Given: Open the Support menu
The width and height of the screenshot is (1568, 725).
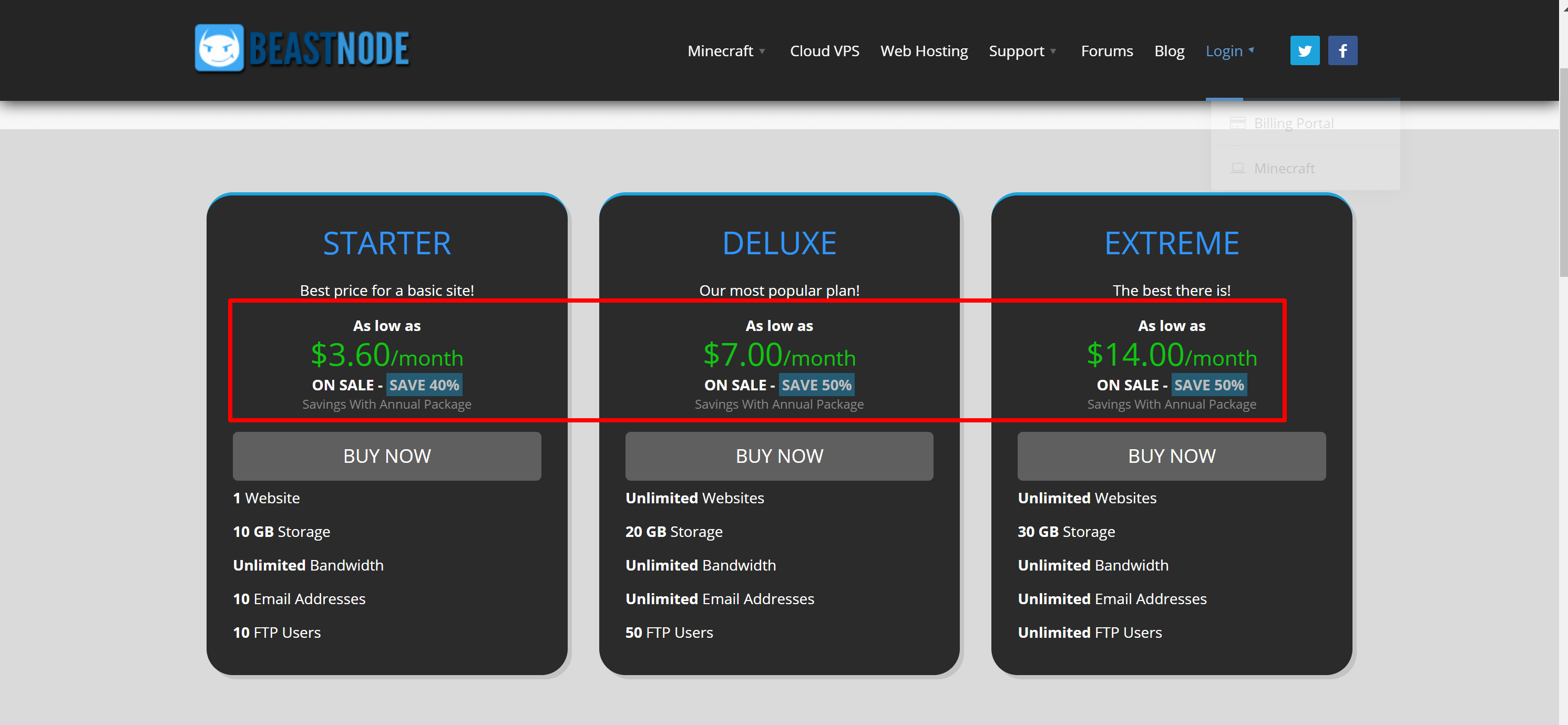Looking at the screenshot, I should [x=1016, y=51].
